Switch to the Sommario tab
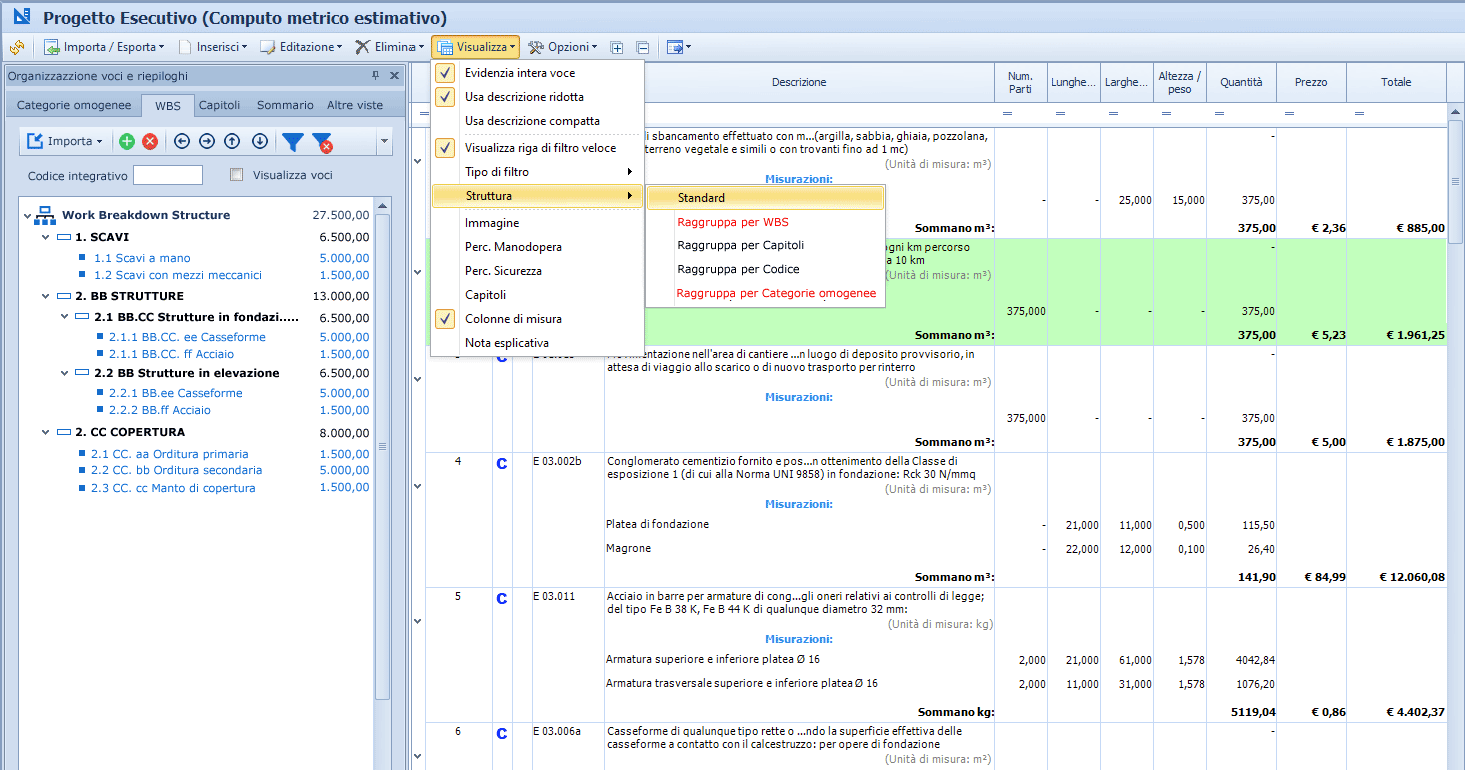The height and width of the screenshot is (770, 1465). pos(285,105)
